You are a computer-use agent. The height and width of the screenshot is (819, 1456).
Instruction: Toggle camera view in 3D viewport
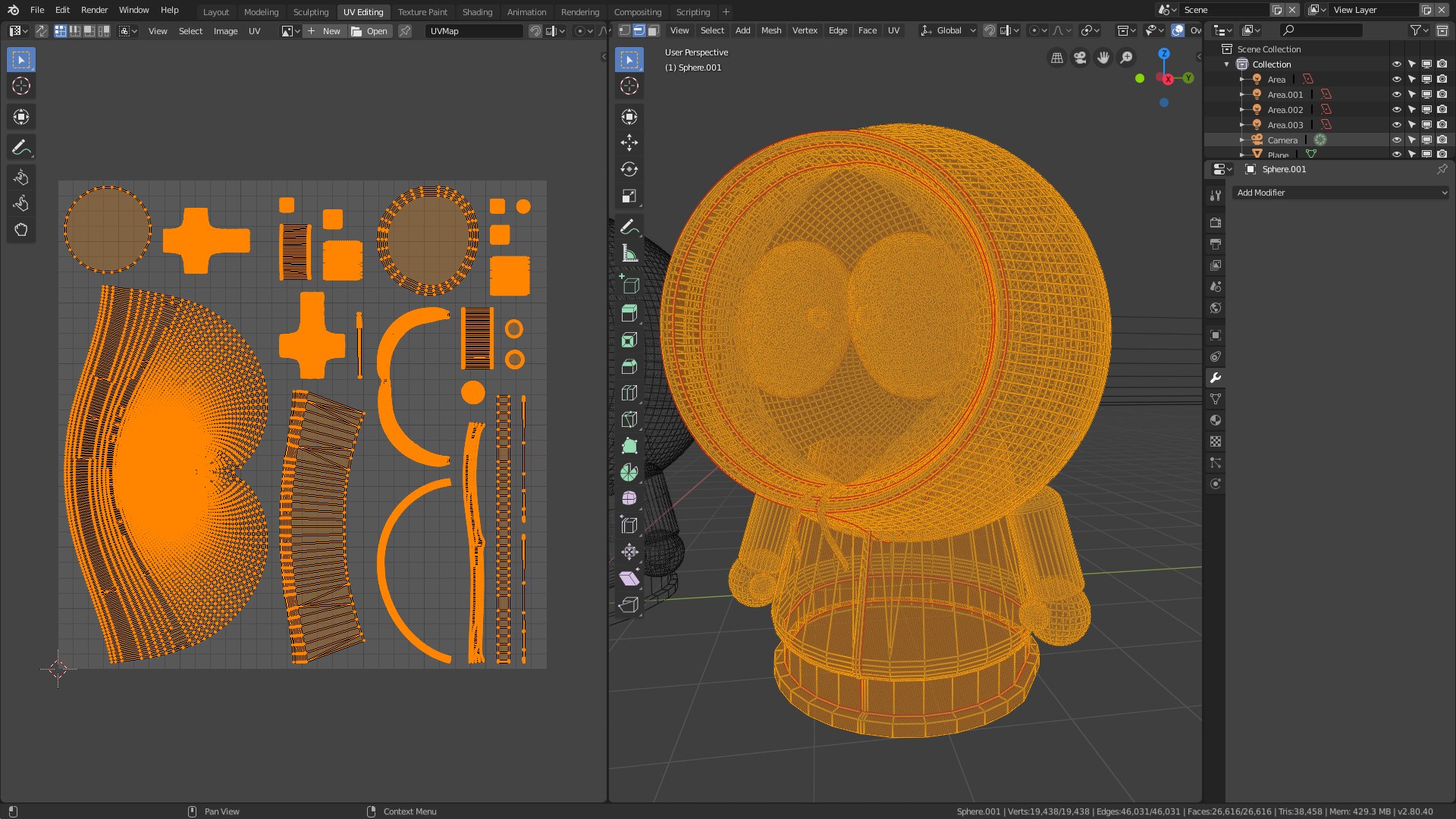coord(1080,58)
